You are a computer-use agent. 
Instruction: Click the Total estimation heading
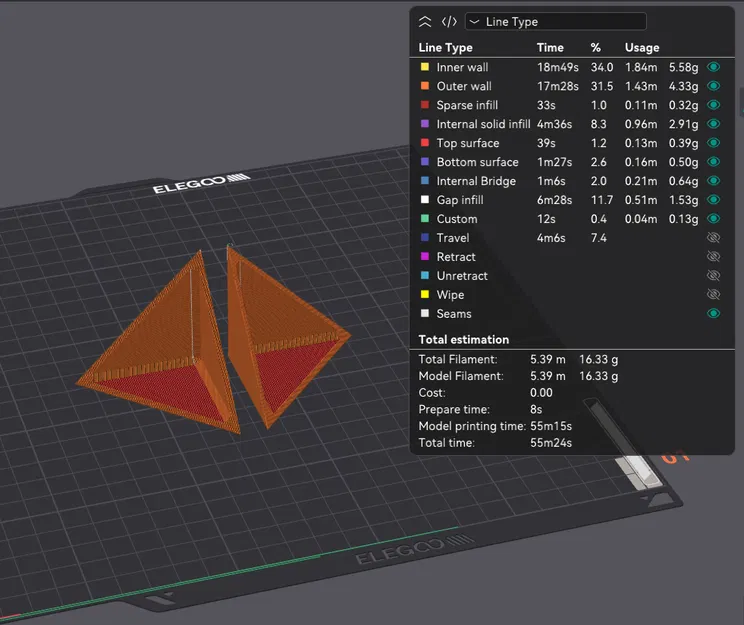(x=464, y=340)
